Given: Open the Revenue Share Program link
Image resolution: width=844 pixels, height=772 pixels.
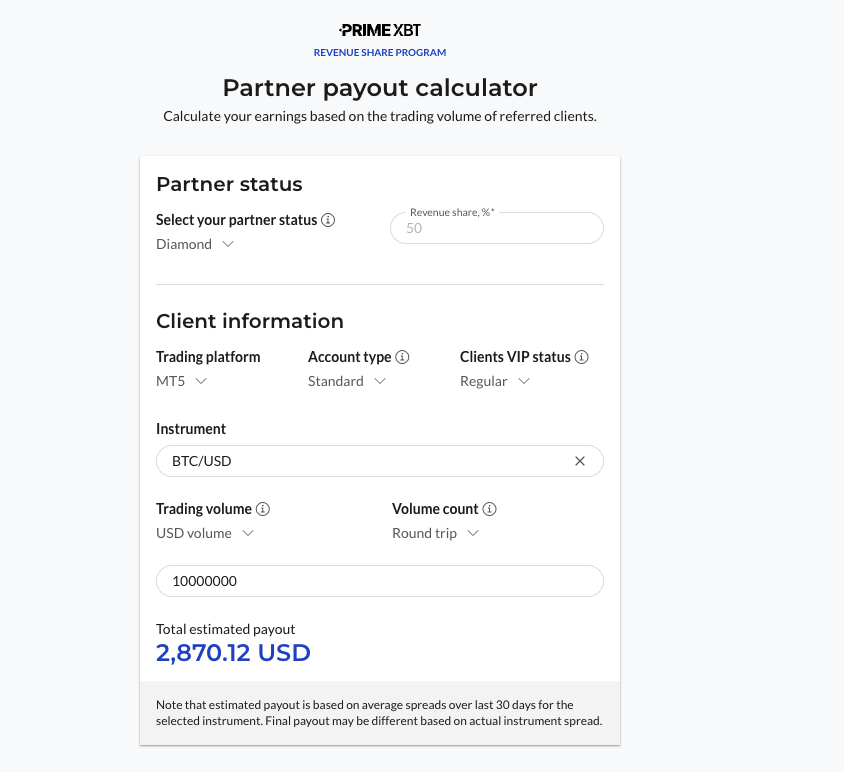Looking at the screenshot, I should click(379, 52).
